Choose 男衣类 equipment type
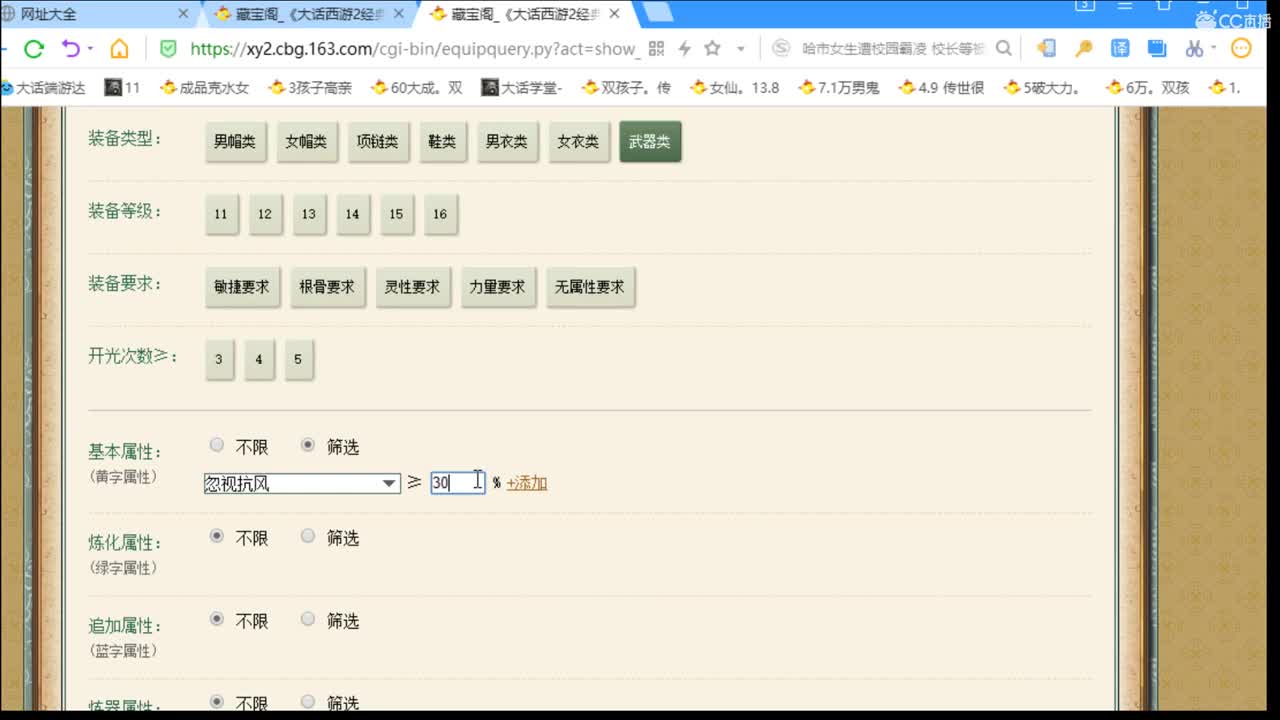1280x720 pixels. pos(506,141)
